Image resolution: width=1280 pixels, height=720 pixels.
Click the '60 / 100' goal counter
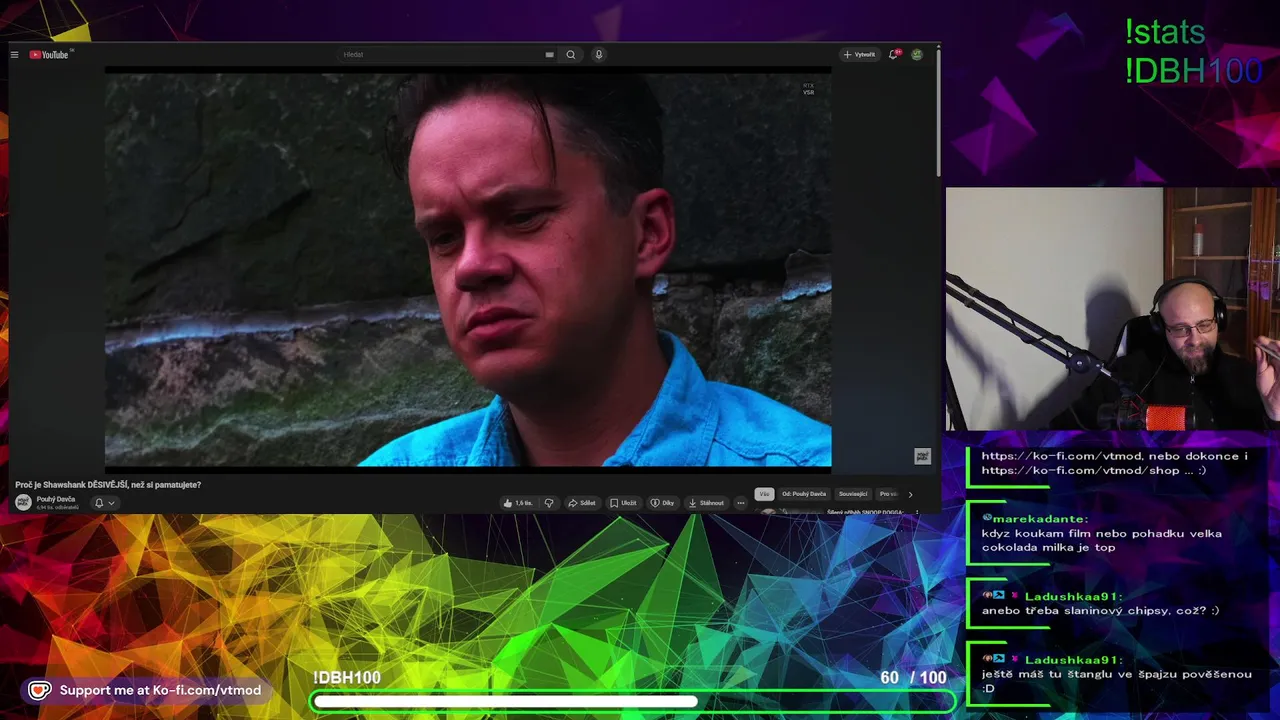coord(913,678)
